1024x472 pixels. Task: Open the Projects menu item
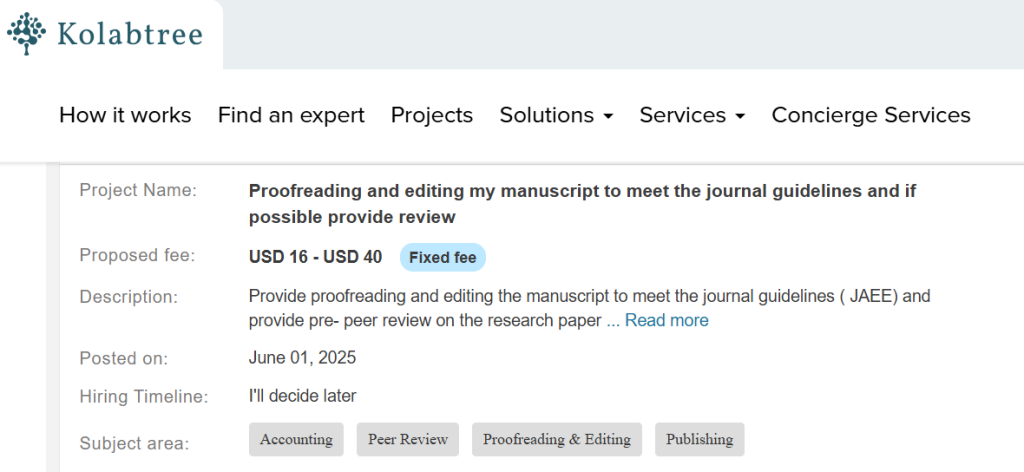coord(432,115)
